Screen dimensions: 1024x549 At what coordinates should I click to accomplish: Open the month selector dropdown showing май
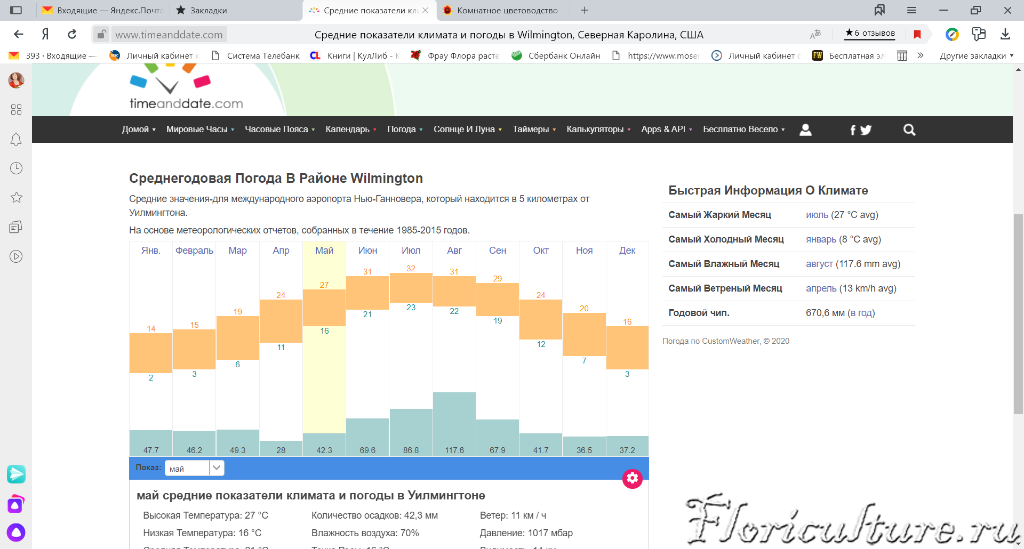pyautogui.click(x=194, y=468)
